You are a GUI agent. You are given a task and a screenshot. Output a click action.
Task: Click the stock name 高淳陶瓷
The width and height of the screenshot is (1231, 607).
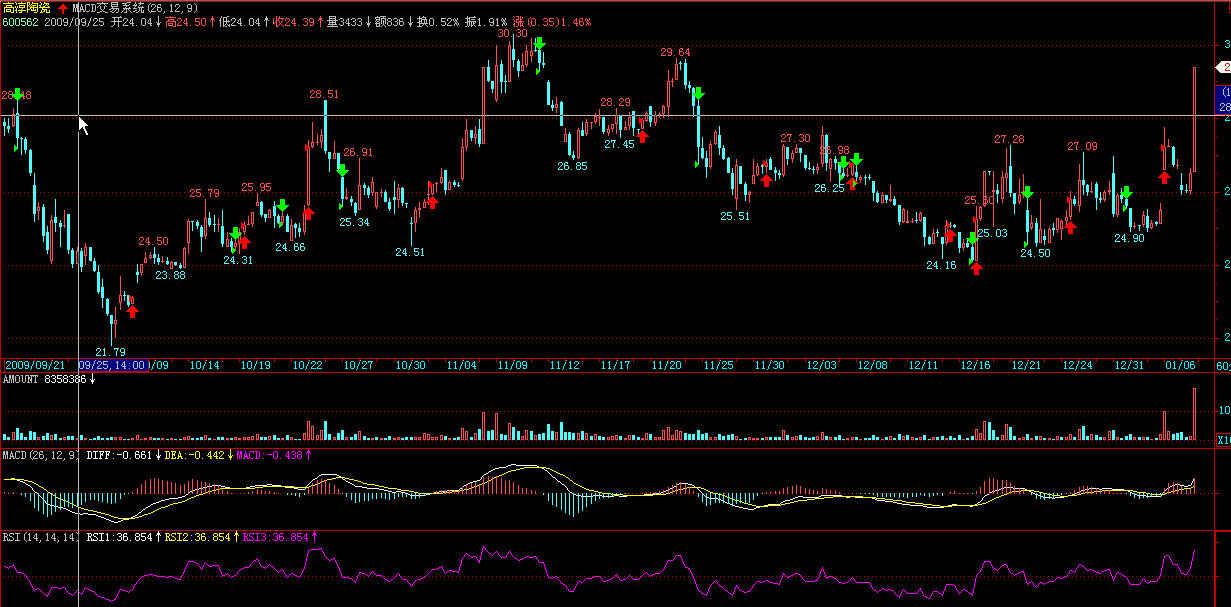coord(26,7)
